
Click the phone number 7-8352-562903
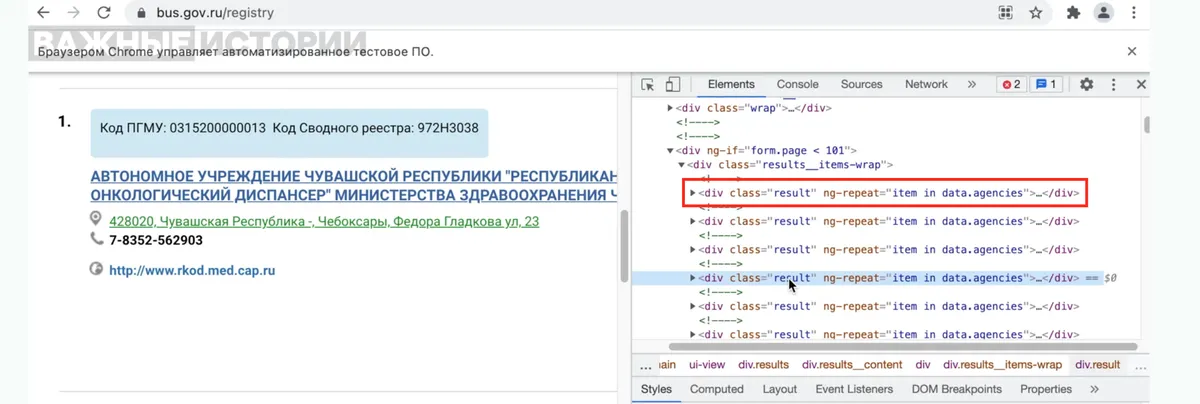click(x=156, y=240)
